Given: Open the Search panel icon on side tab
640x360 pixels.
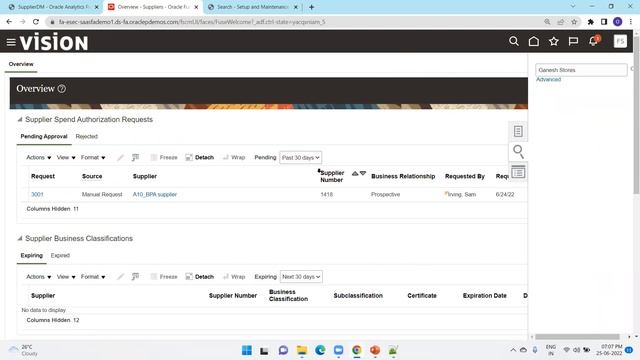Looking at the screenshot, I should click(x=518, y=151).
